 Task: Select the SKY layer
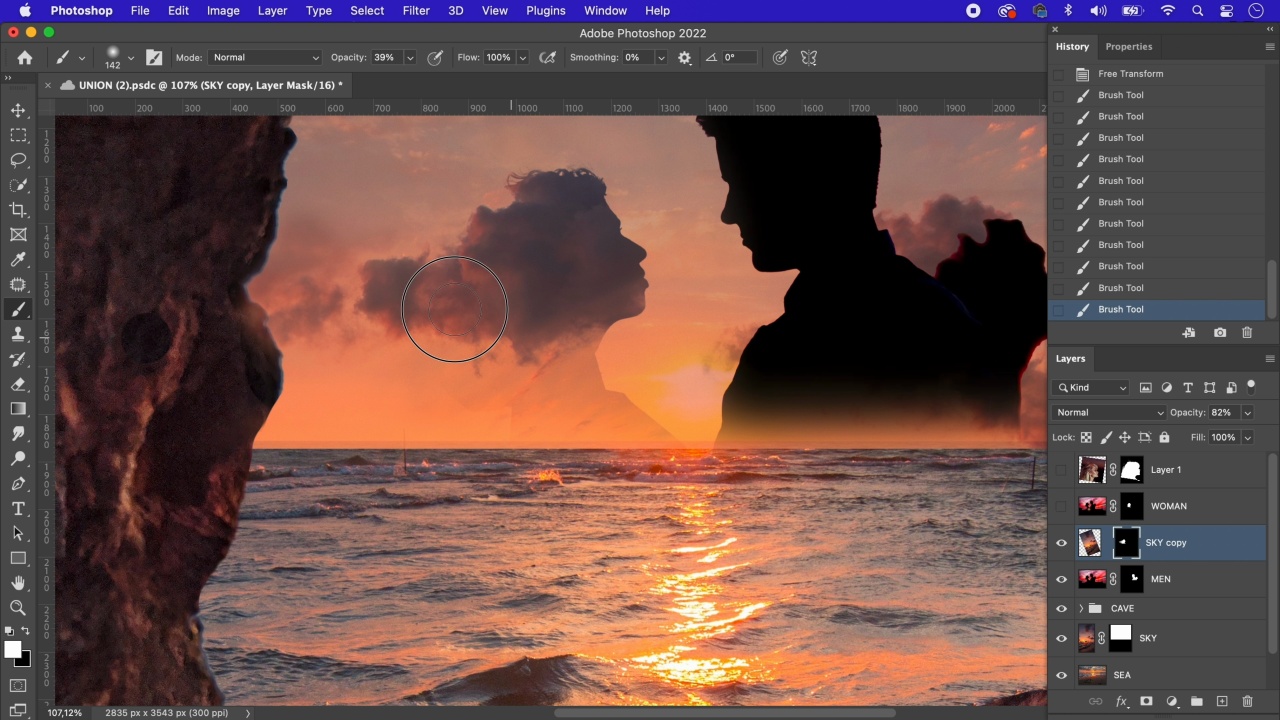point(1148,638)
